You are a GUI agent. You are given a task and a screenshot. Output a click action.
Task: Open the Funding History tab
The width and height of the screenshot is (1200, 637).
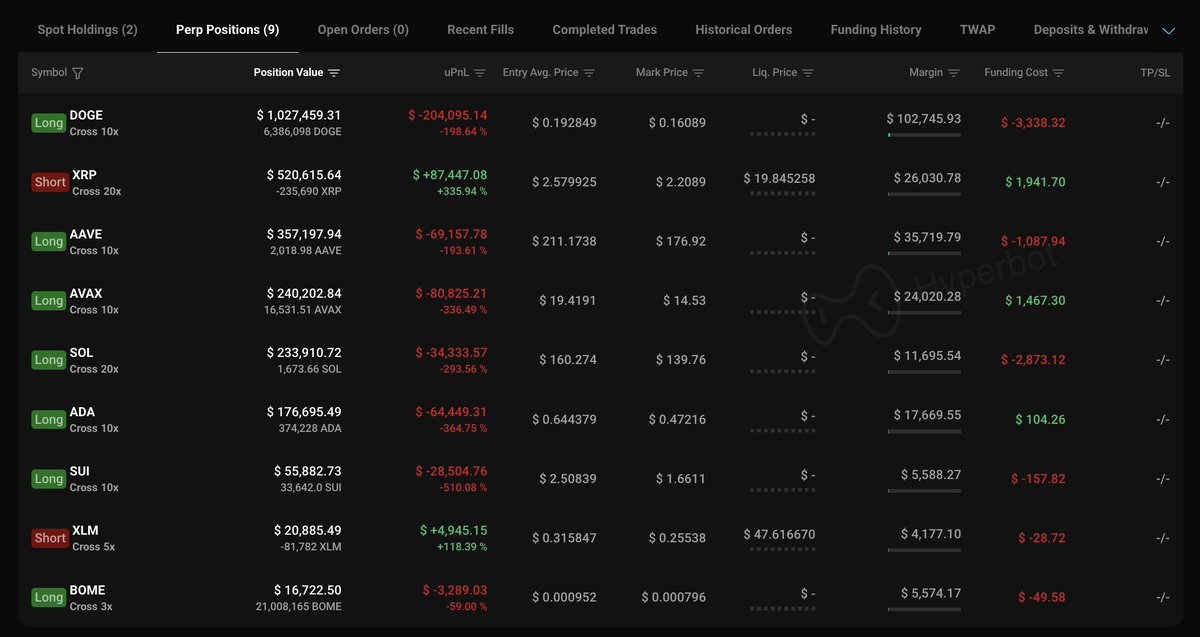[875, 30]
